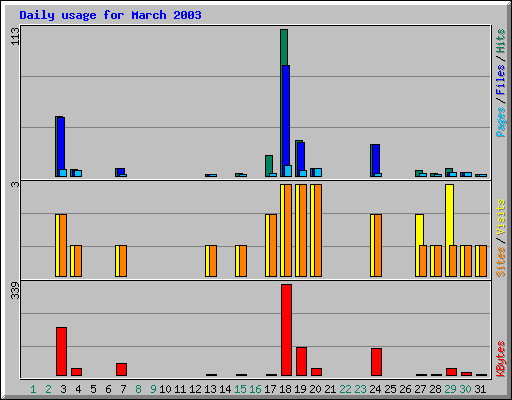This screenshot has width=512, height=400.
Task: Click day "14" on the date axis
Action: pos(225,389)
